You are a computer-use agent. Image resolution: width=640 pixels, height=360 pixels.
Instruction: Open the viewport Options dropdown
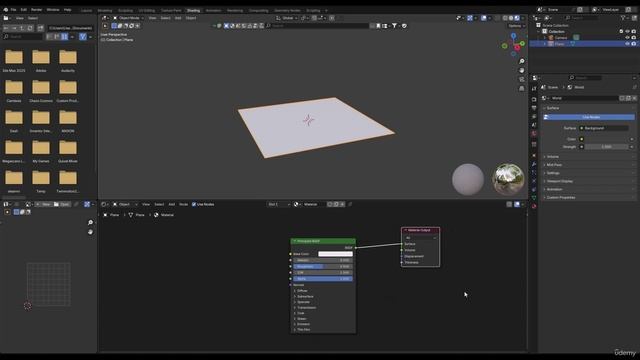point(516,26)
